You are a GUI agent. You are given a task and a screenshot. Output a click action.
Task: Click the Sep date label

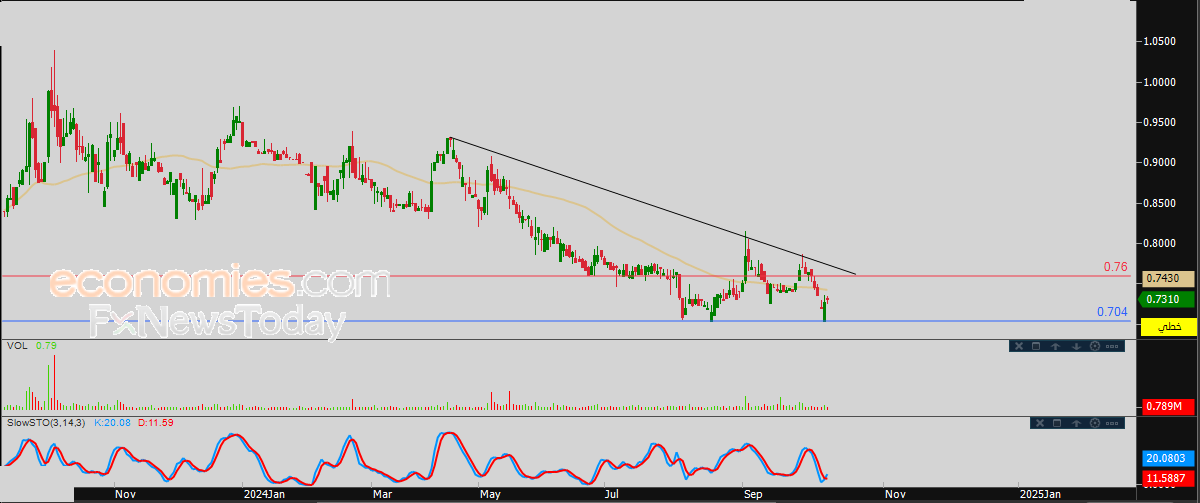point(751,494)
